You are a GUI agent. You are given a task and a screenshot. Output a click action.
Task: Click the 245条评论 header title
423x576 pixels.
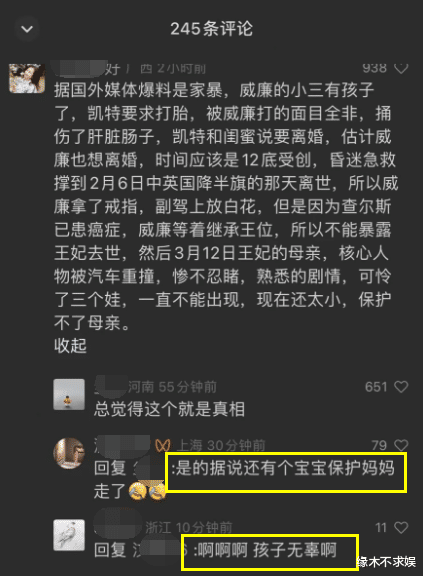click(212, 29)
